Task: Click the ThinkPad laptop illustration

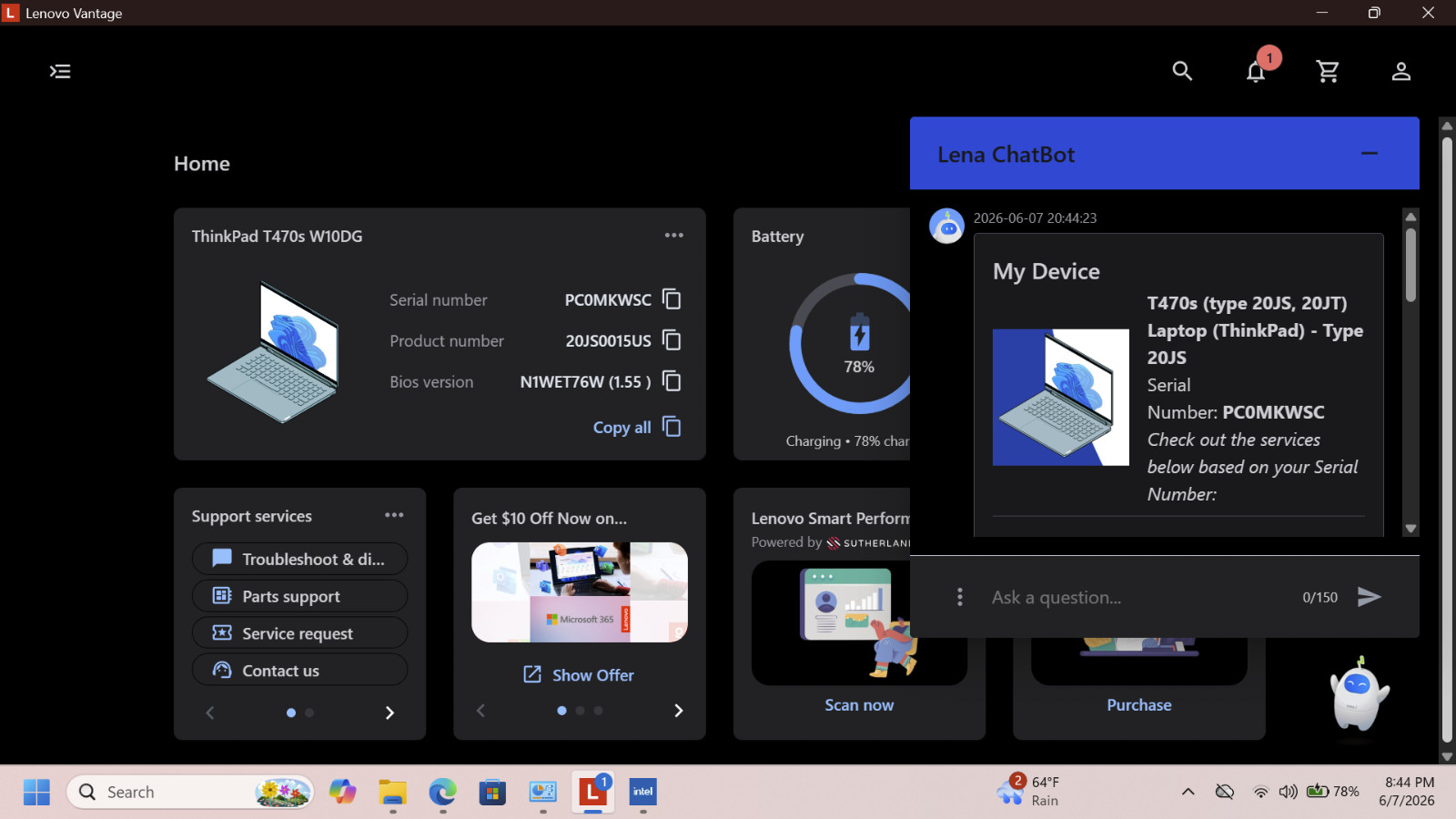Action: pyautogui.click(x=274, y=352)
